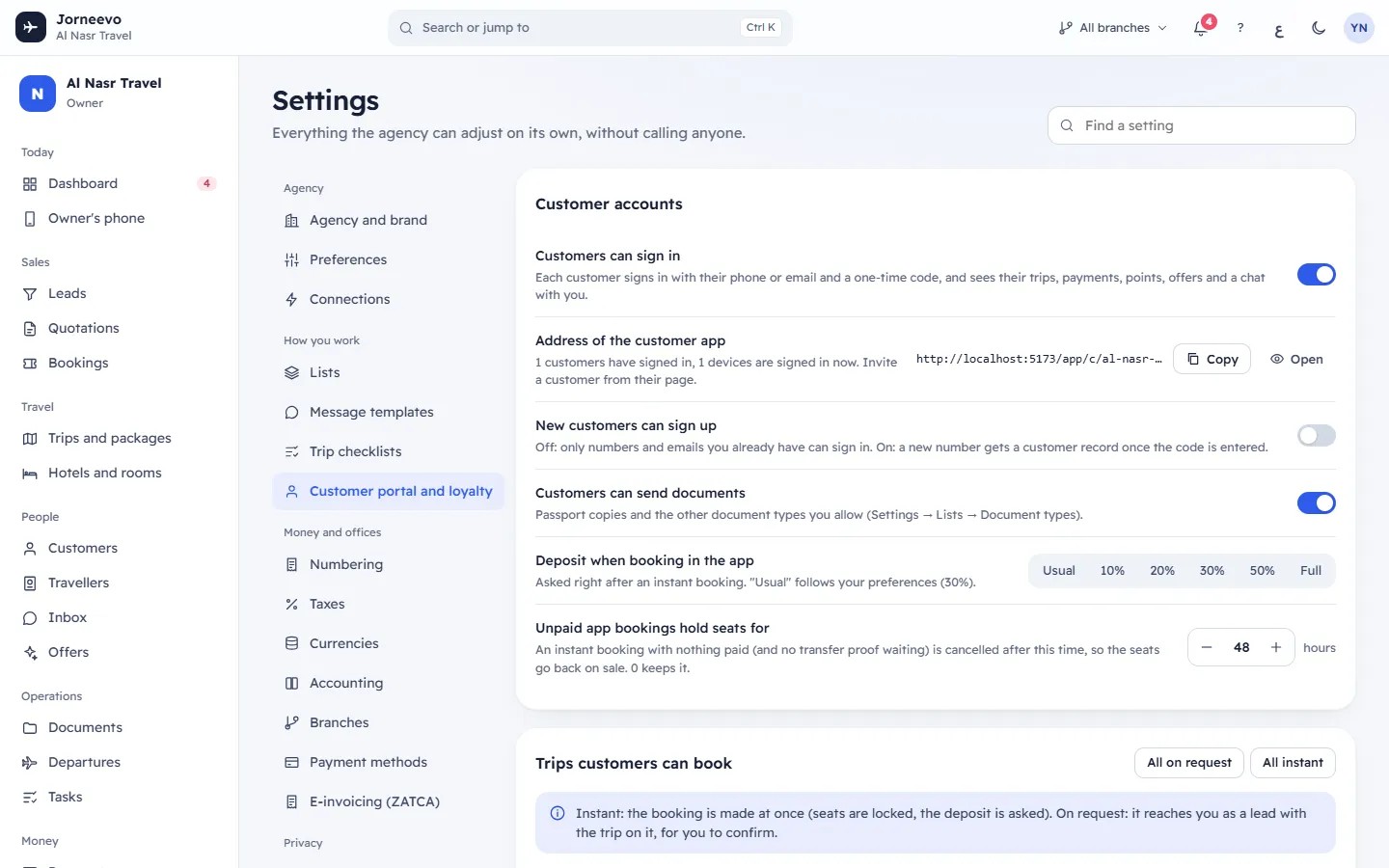Click the 48 hours value field
Viewport: 1389px width, 868px height.
click(1241, 648)
